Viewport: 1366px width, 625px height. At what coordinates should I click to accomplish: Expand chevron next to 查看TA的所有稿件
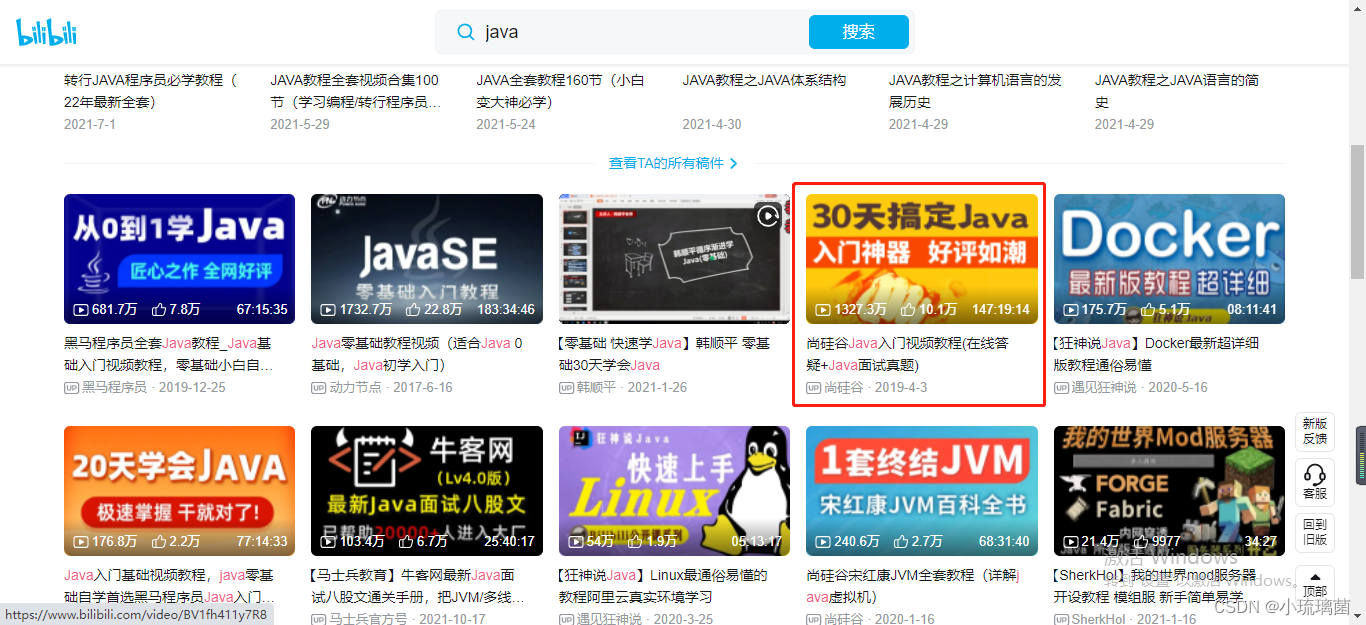pos(733,163)
